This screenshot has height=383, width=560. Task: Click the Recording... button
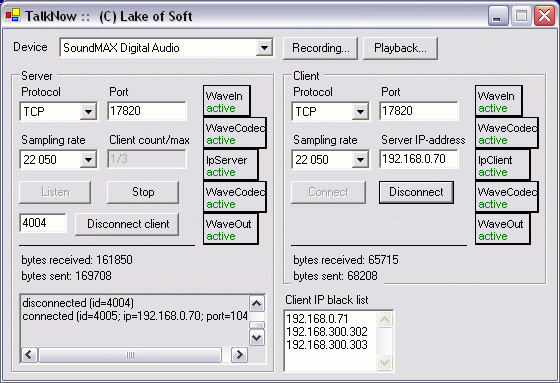pos(320,48)
